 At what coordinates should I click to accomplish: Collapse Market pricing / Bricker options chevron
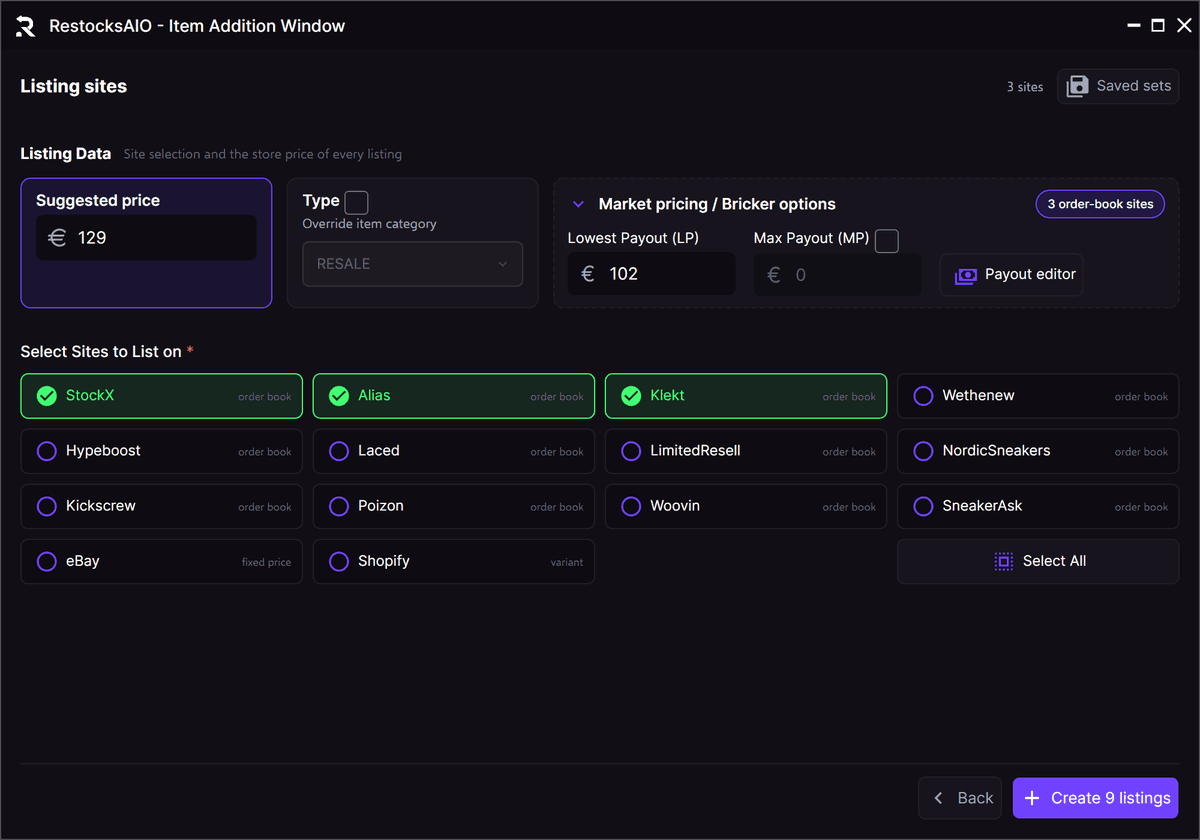click(578, 204)
